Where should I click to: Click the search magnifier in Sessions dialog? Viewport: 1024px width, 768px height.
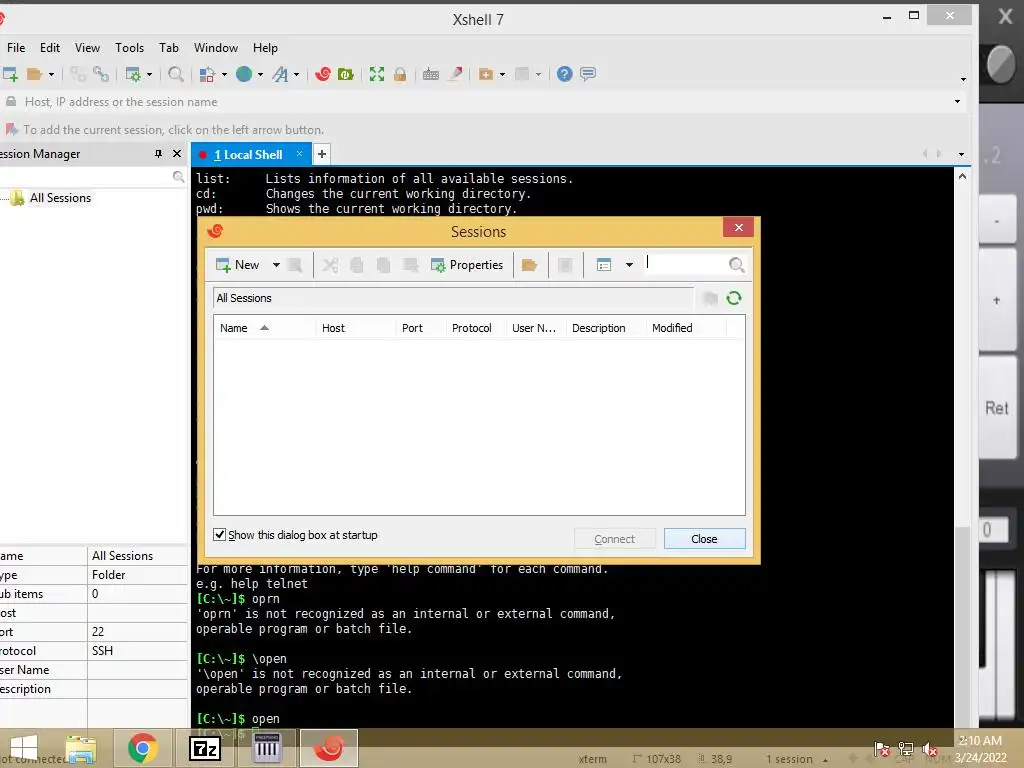tap(737, 264)
